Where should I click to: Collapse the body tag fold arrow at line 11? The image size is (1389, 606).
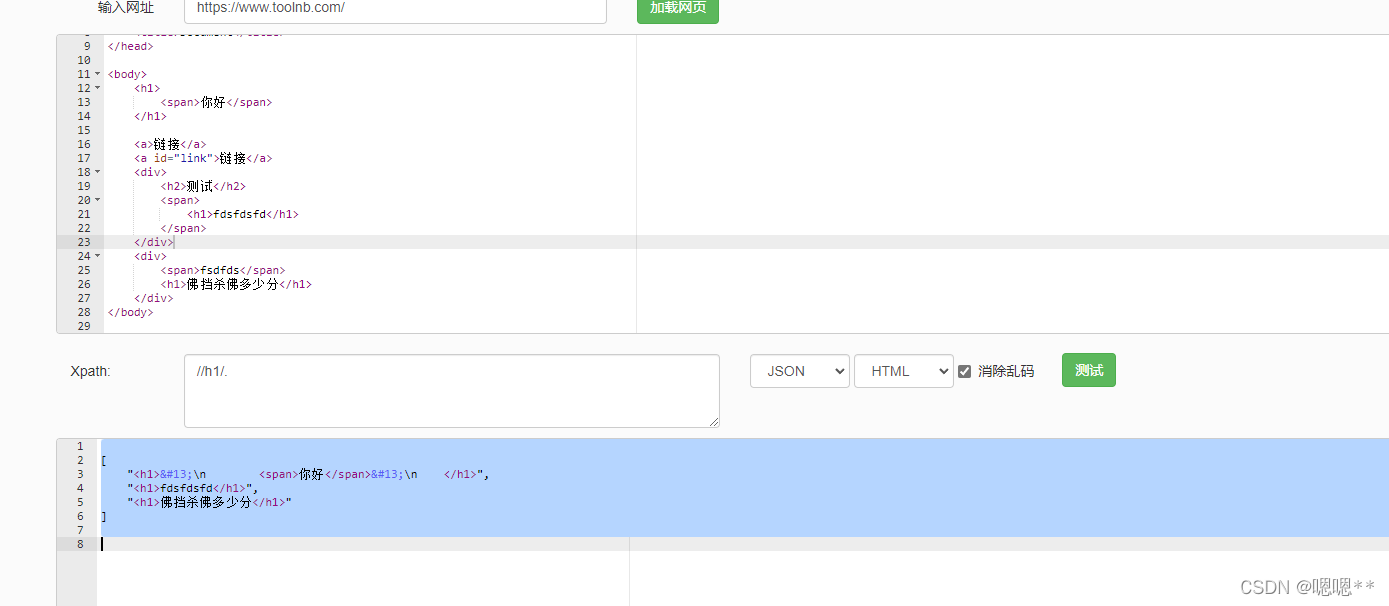point(97,74)
